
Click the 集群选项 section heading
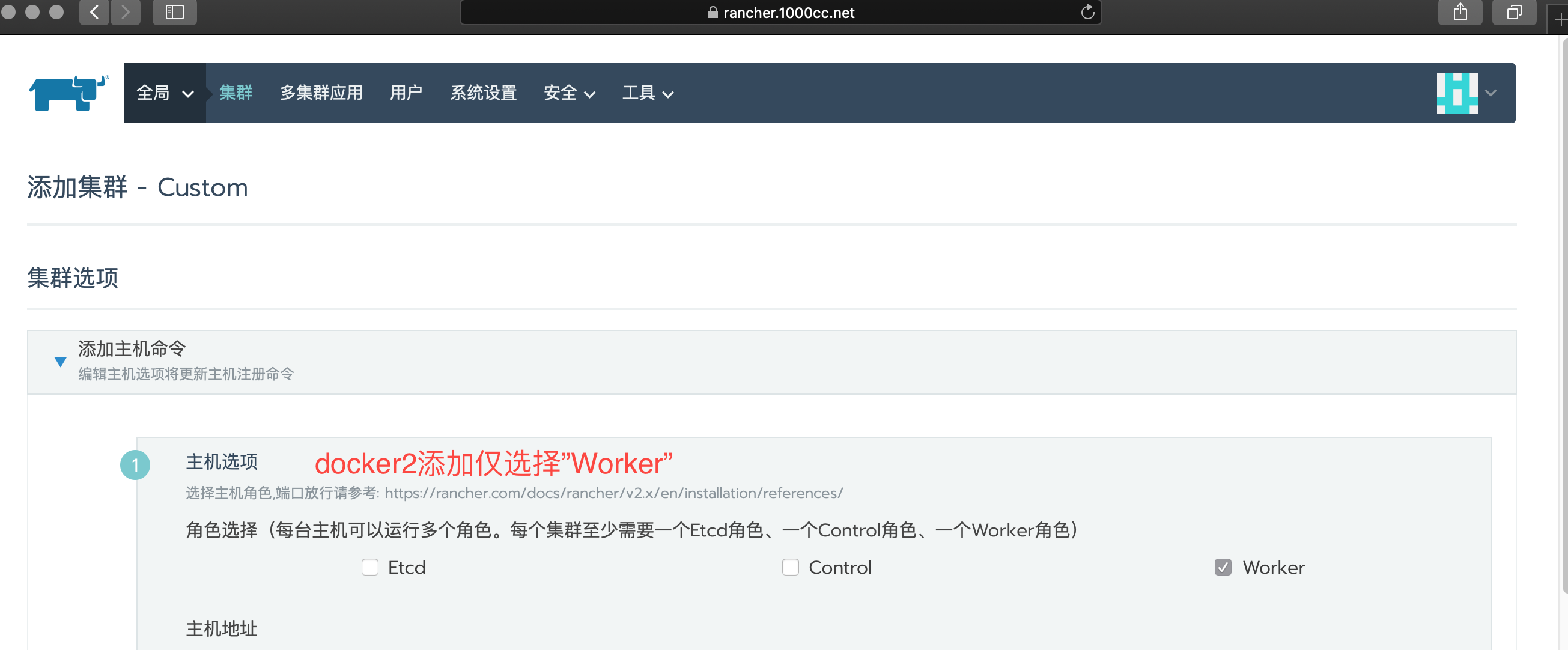click(73, 278)
